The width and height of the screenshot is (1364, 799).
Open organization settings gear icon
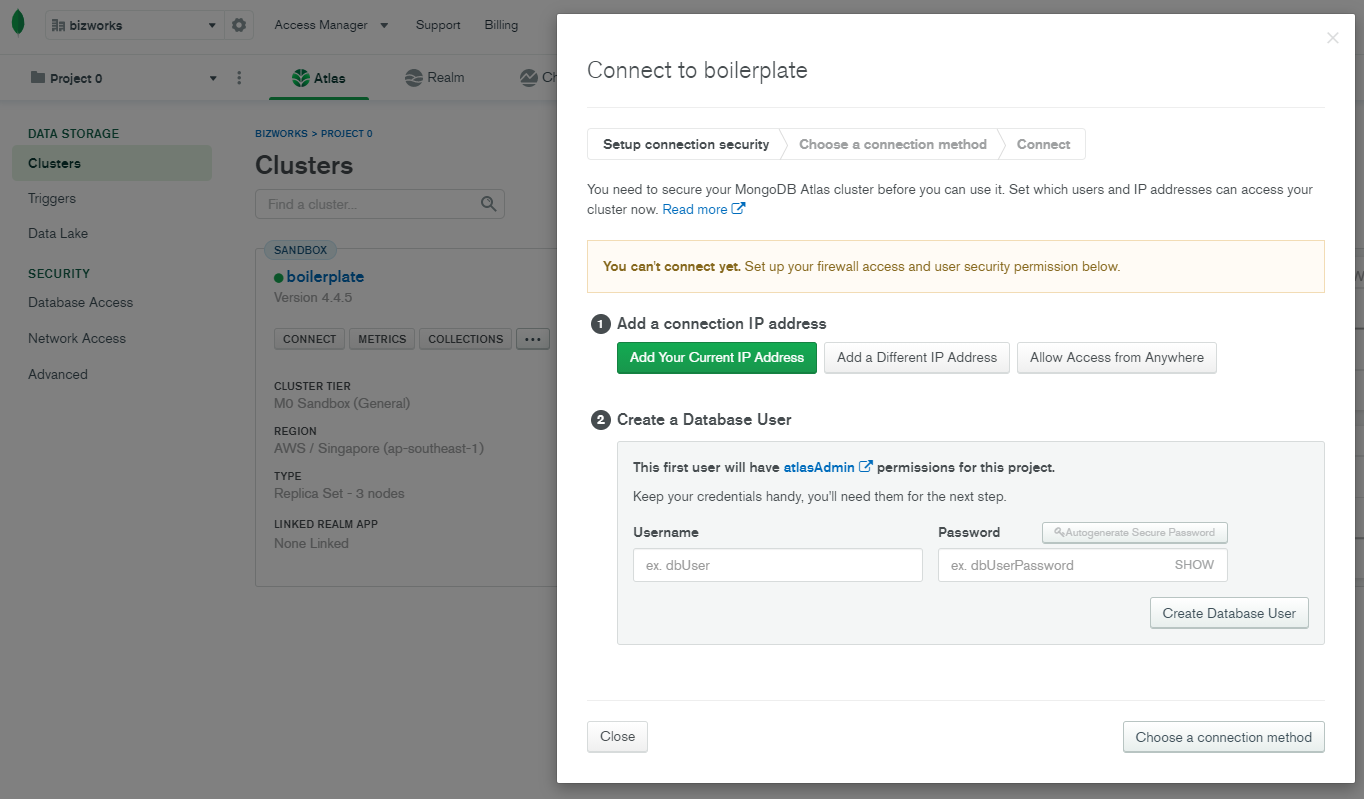239,25
